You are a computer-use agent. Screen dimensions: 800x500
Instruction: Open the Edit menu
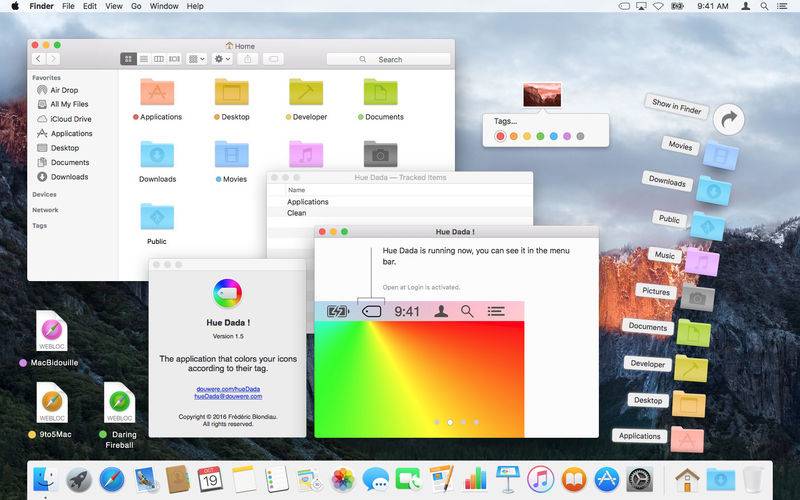90,6
